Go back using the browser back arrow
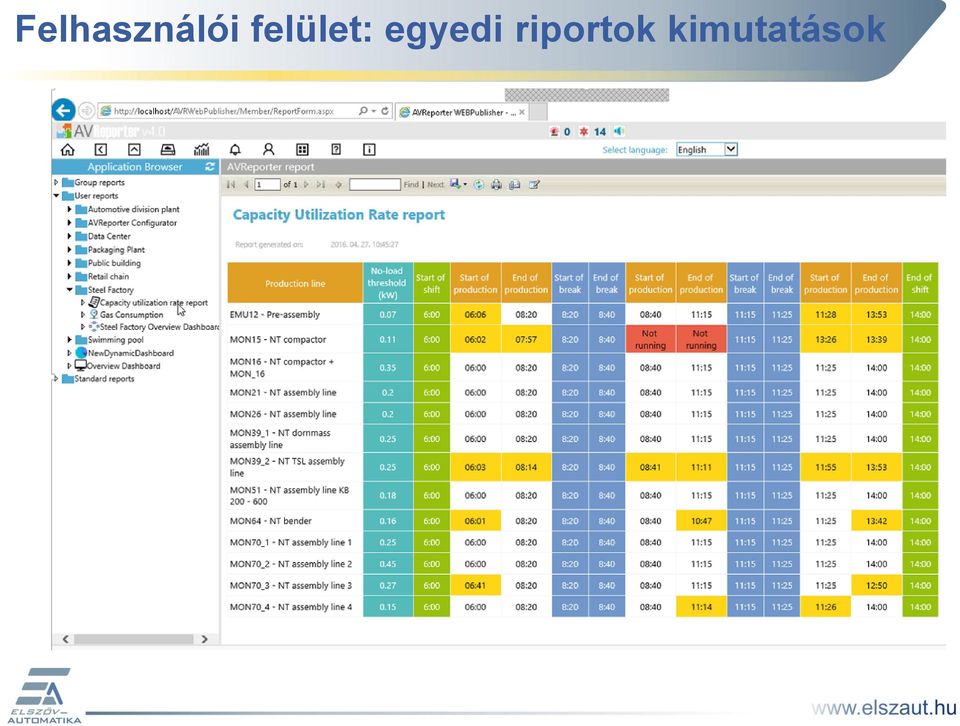Image resolution: width=960 pixels, height=726 pixels. point(63,111)
